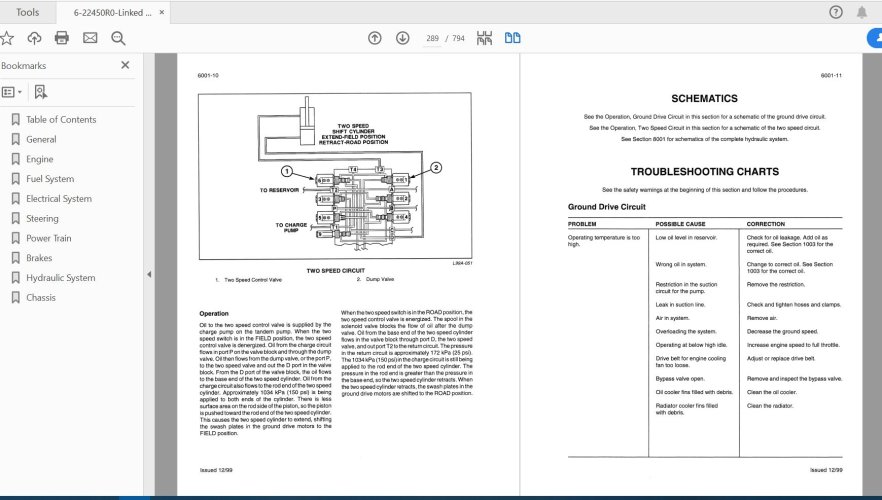Open the General bookmark

coord(41,139)
